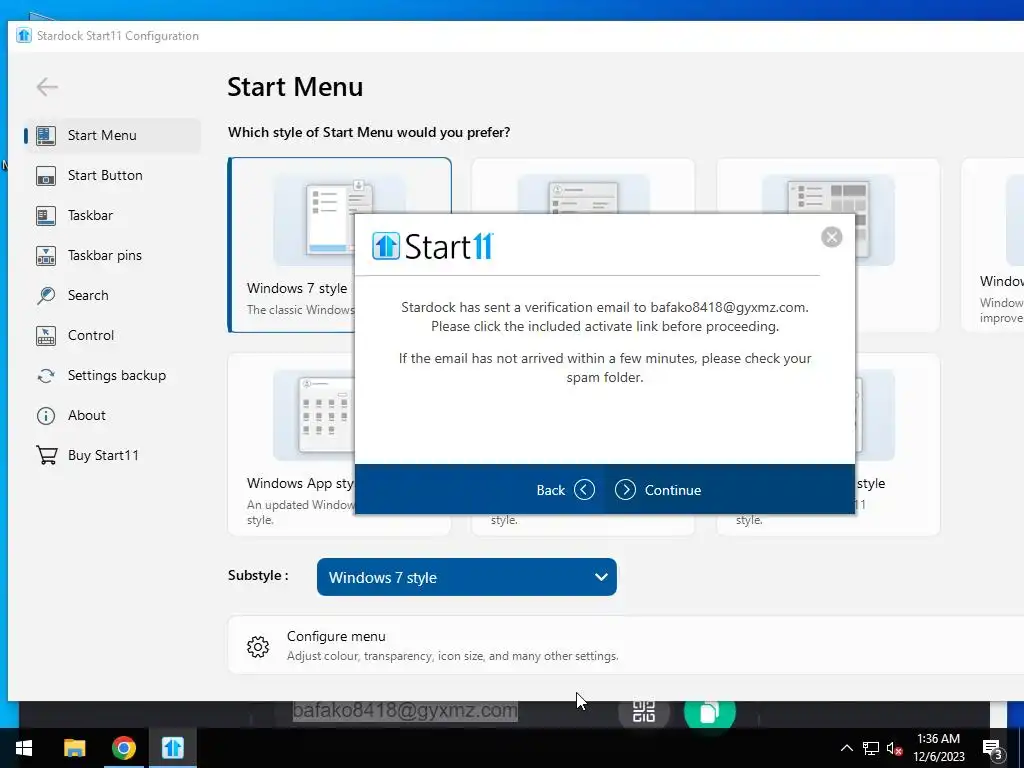Click the green copy button in background window
1024x768 pixels.
[x=710, y=713]
